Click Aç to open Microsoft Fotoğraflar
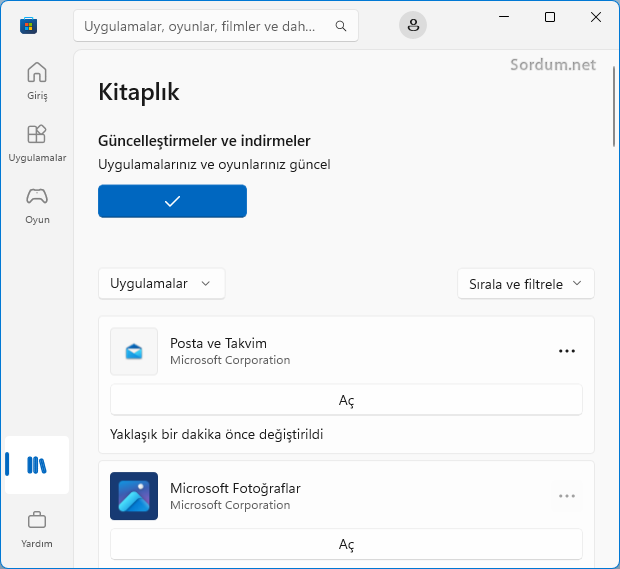The image size is (620, 569). pyautogui.click(x=346, y=544)
